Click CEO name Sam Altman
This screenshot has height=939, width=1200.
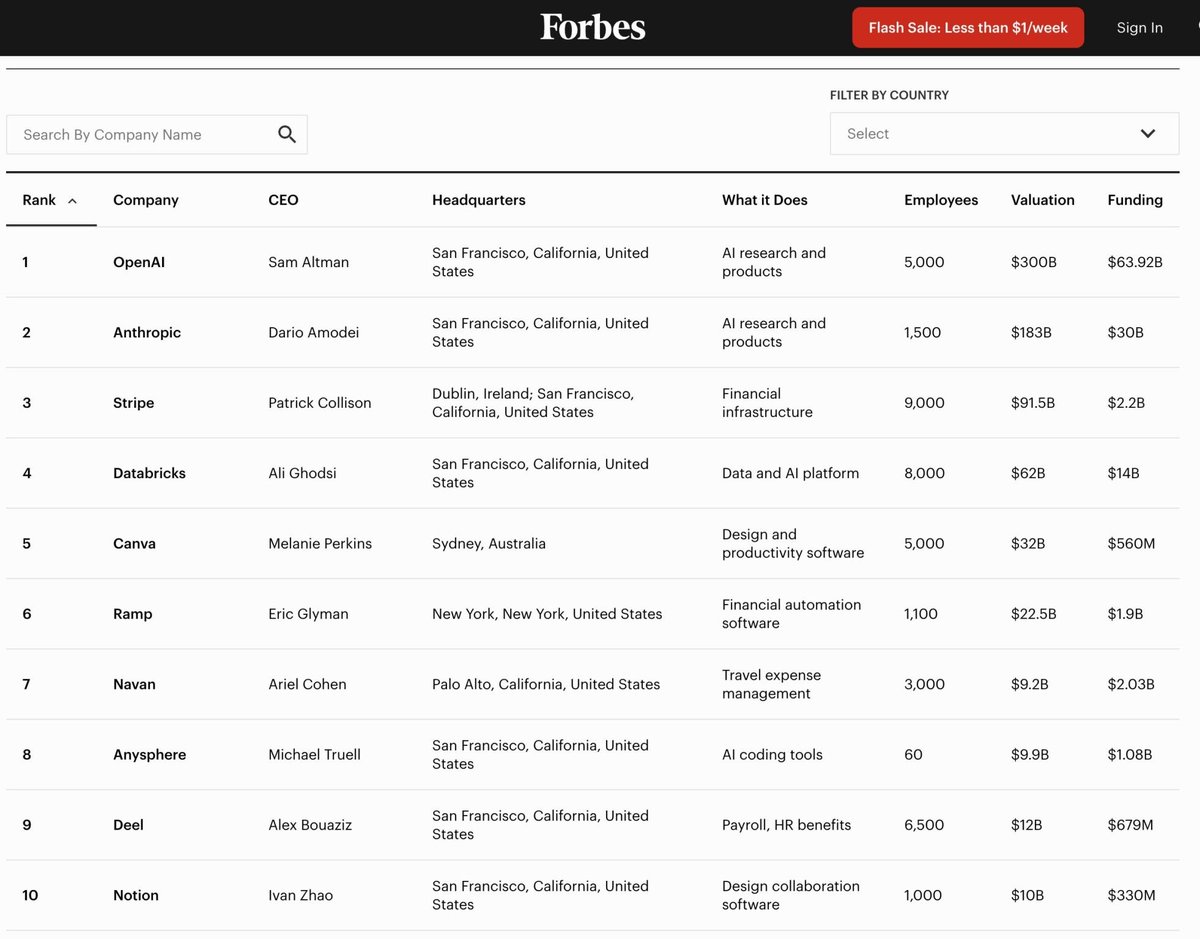click(x=308, y=262)
